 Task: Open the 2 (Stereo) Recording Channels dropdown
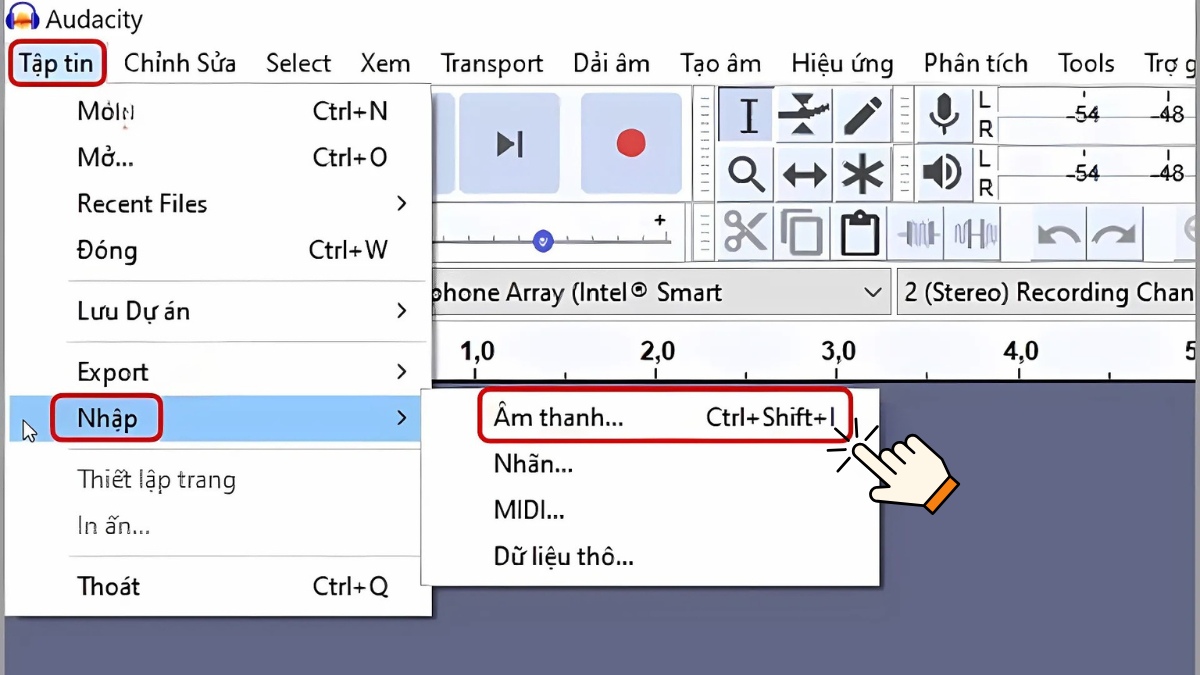tap(1047, 293)
